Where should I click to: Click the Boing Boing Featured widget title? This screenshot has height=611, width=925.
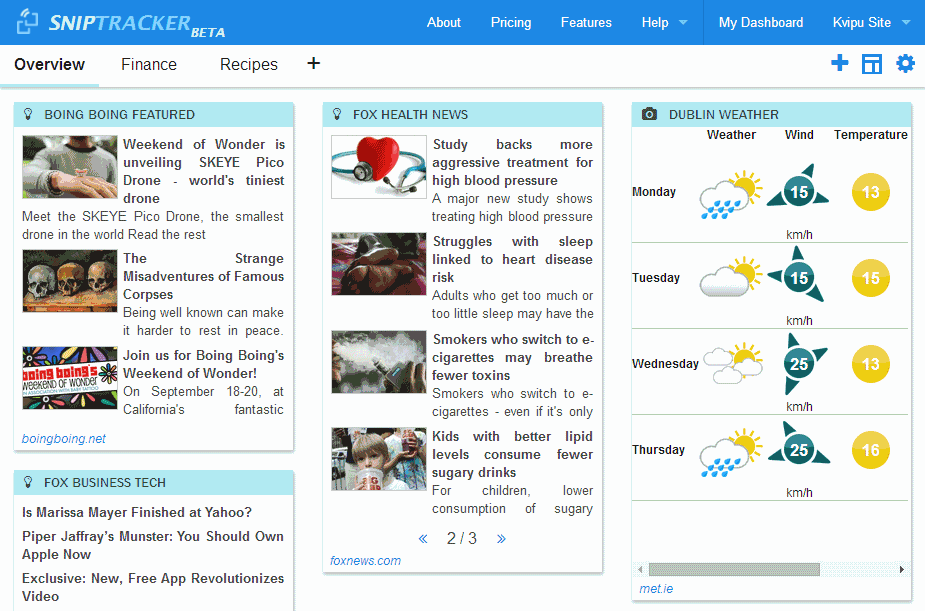click(120, 114)
